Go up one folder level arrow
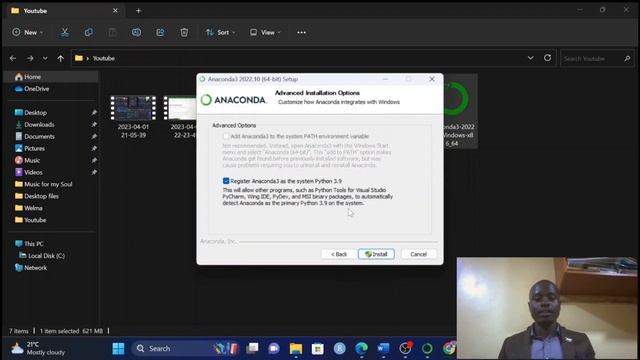The height and width of the screenshot is (360, 640). (60, 58)
